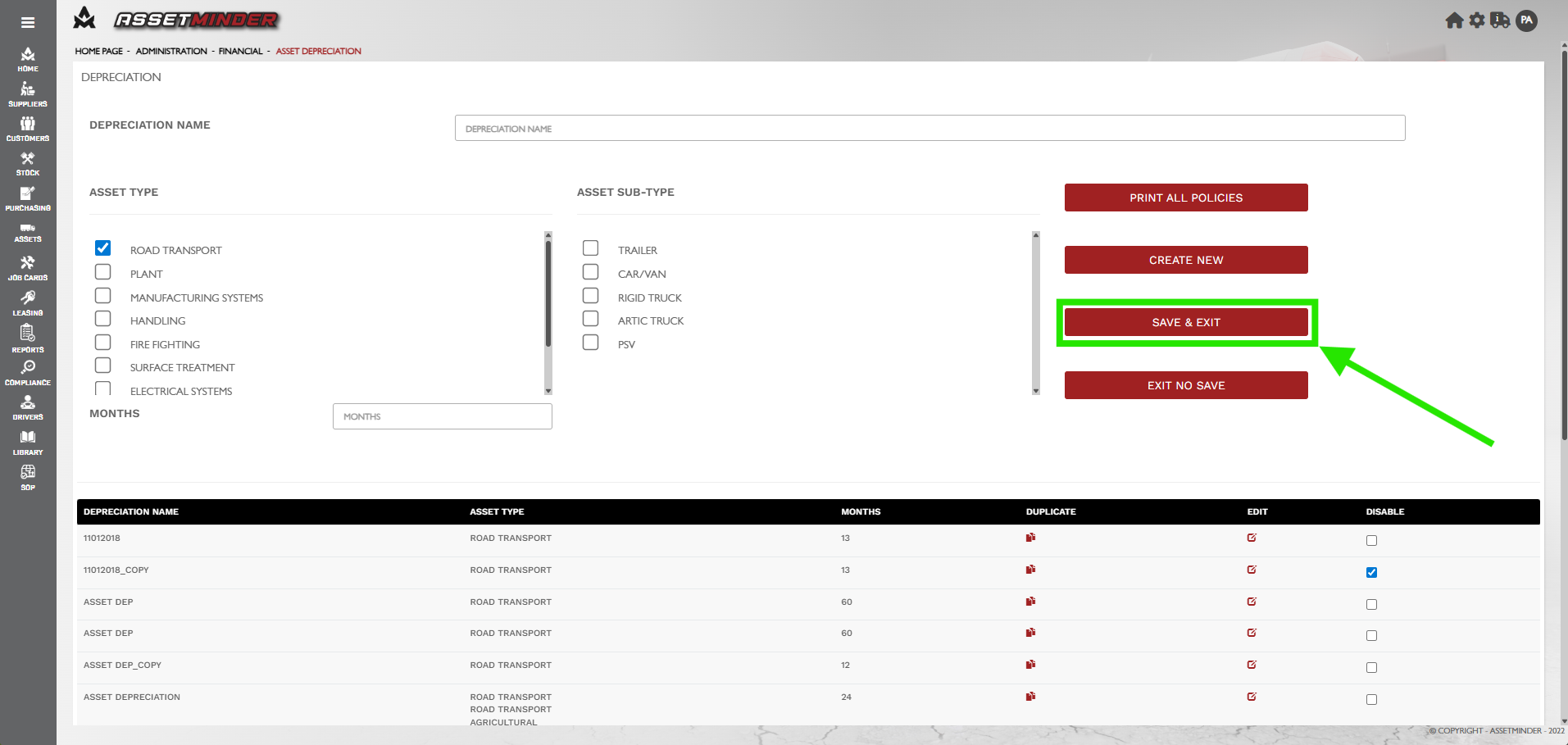Edit the ASSET DEP_COPY depreciation row

click(x=1252, y=665)
